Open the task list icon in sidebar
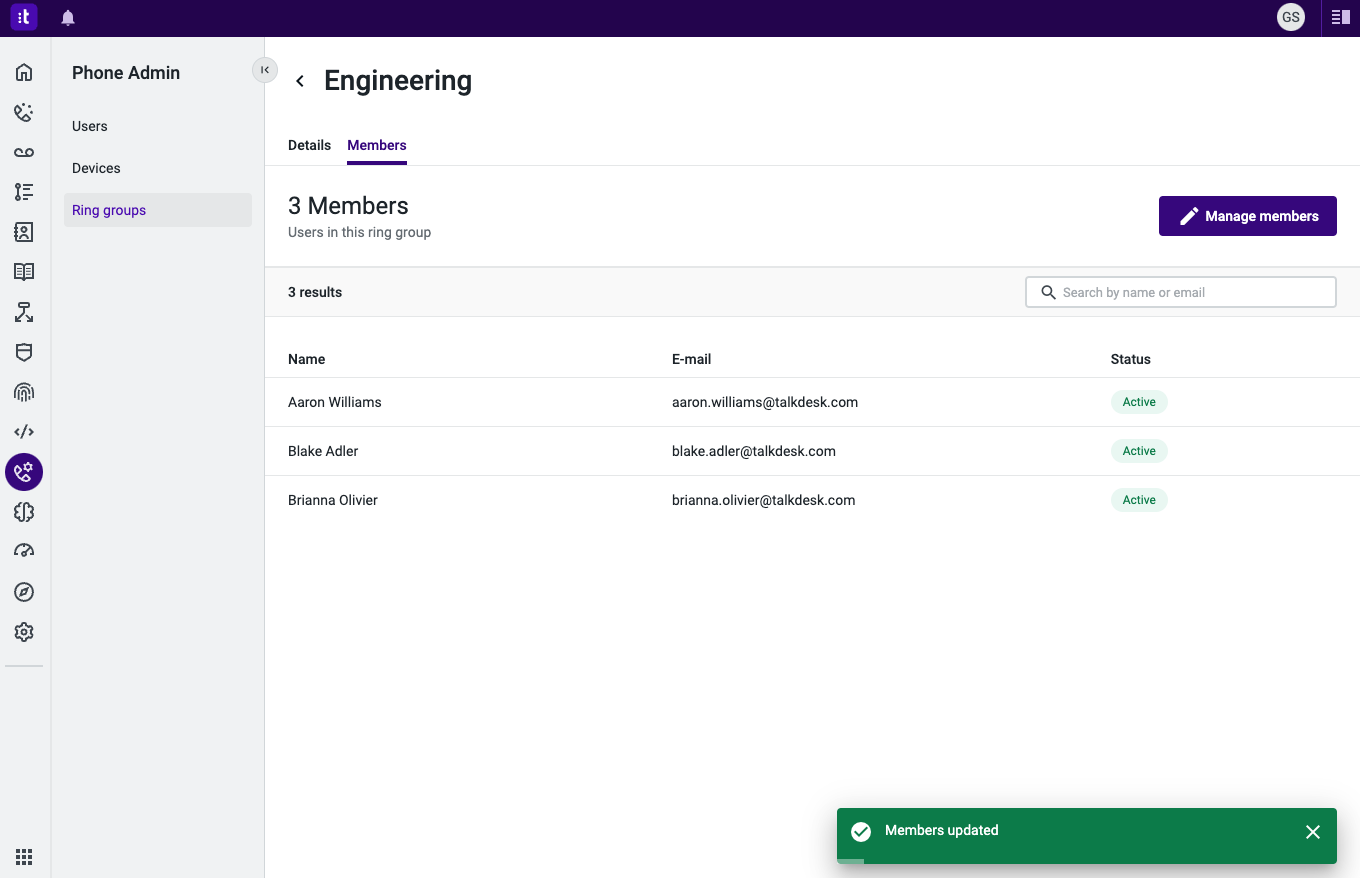 (x=24, y=192)
